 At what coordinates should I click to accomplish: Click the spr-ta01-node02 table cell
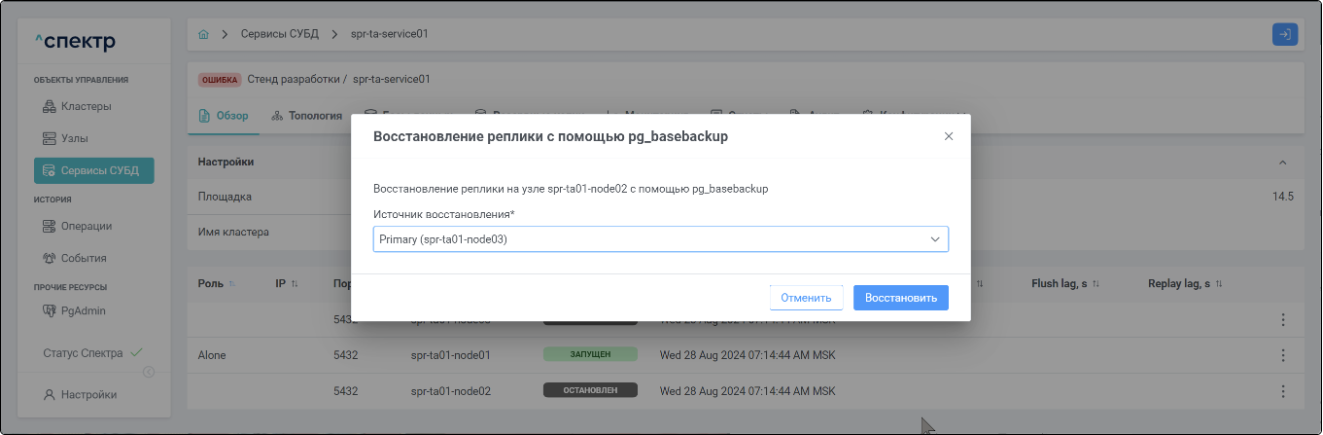click(x=450, y=391)
